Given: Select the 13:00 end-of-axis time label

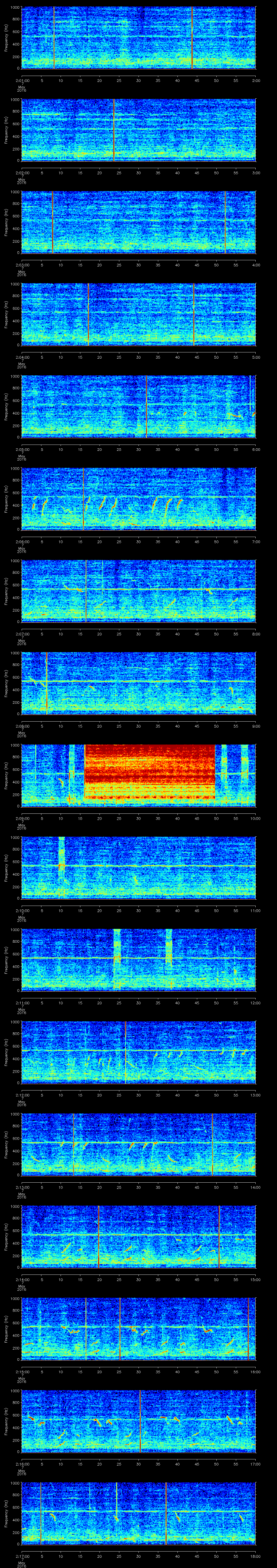Looking at the screenshot, I should [255, 1095].
